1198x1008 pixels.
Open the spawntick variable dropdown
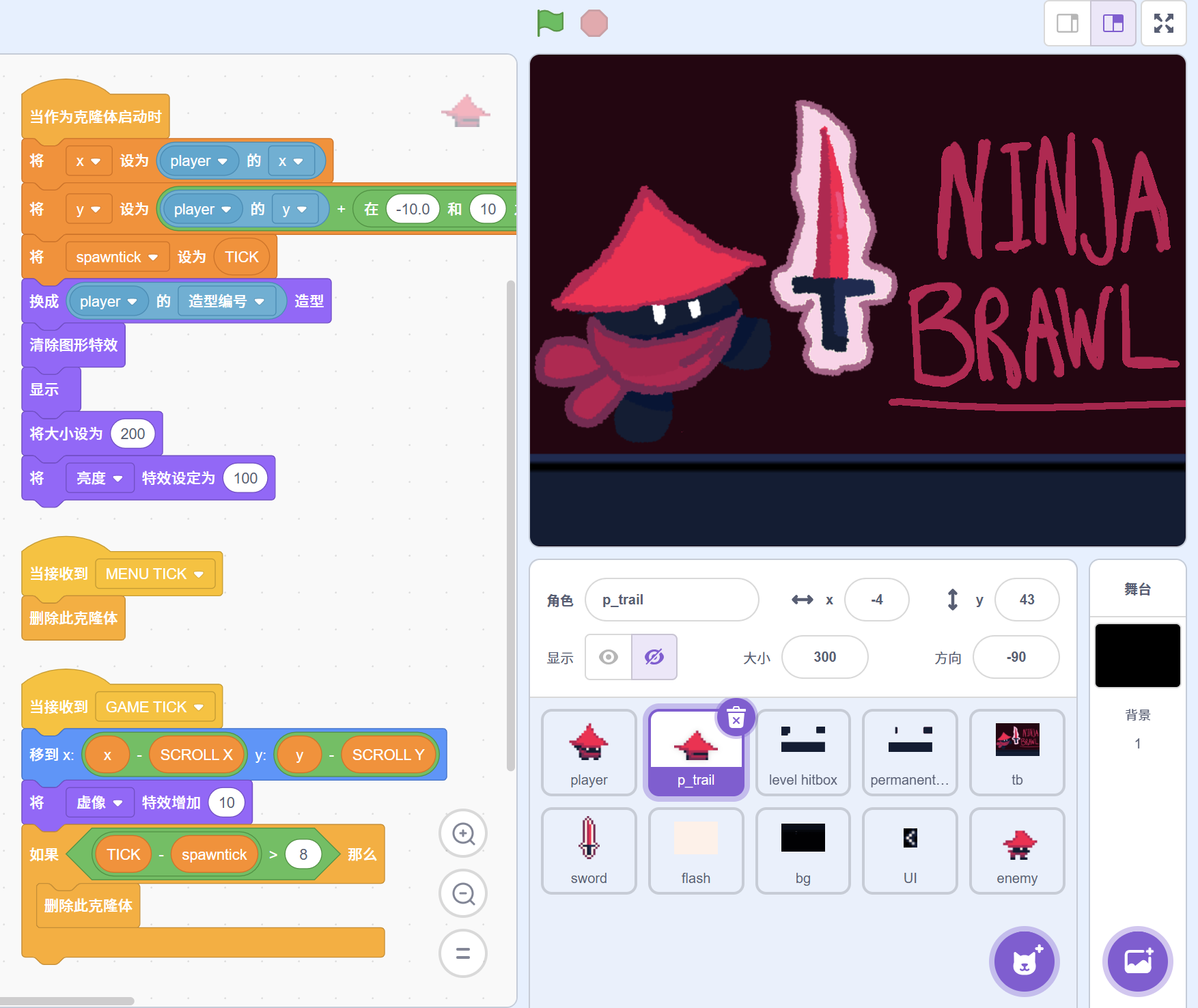coord(153,257)
